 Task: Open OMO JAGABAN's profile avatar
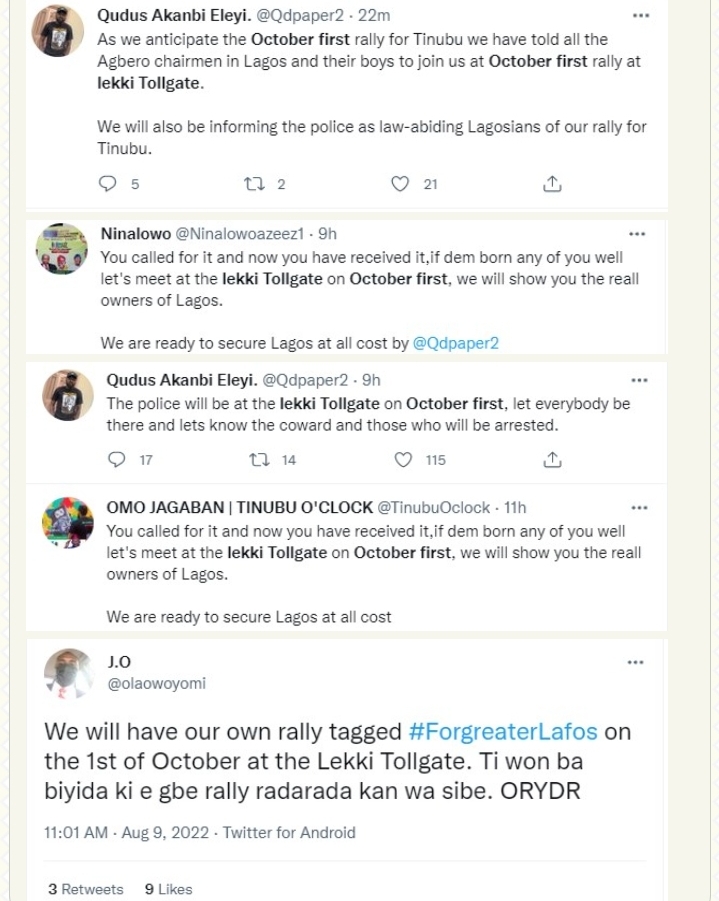click(68, 523)
